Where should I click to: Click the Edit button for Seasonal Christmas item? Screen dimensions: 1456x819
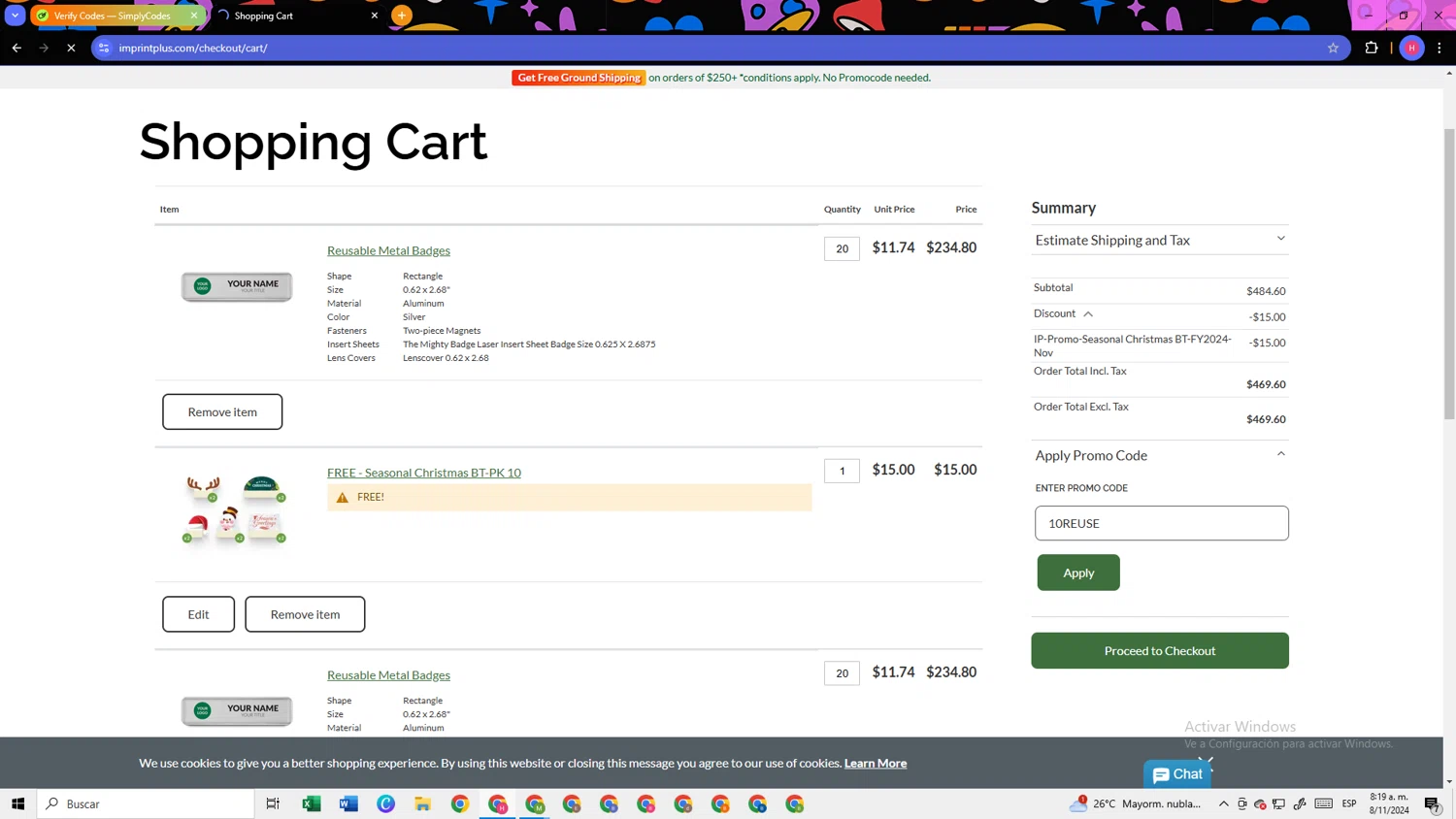[x=198, y=614]
